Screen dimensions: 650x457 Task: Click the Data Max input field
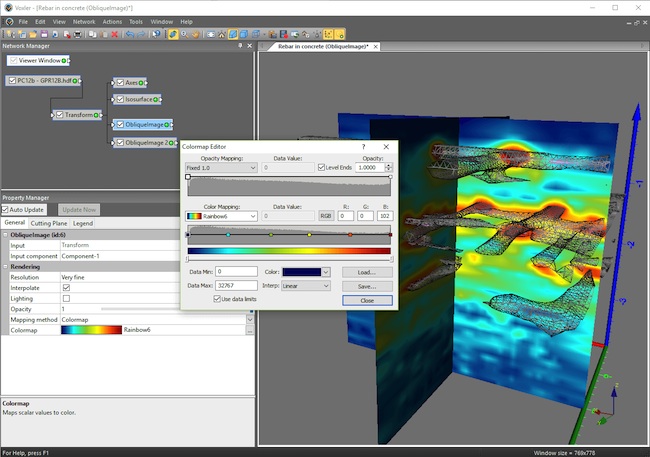[236, 285]
